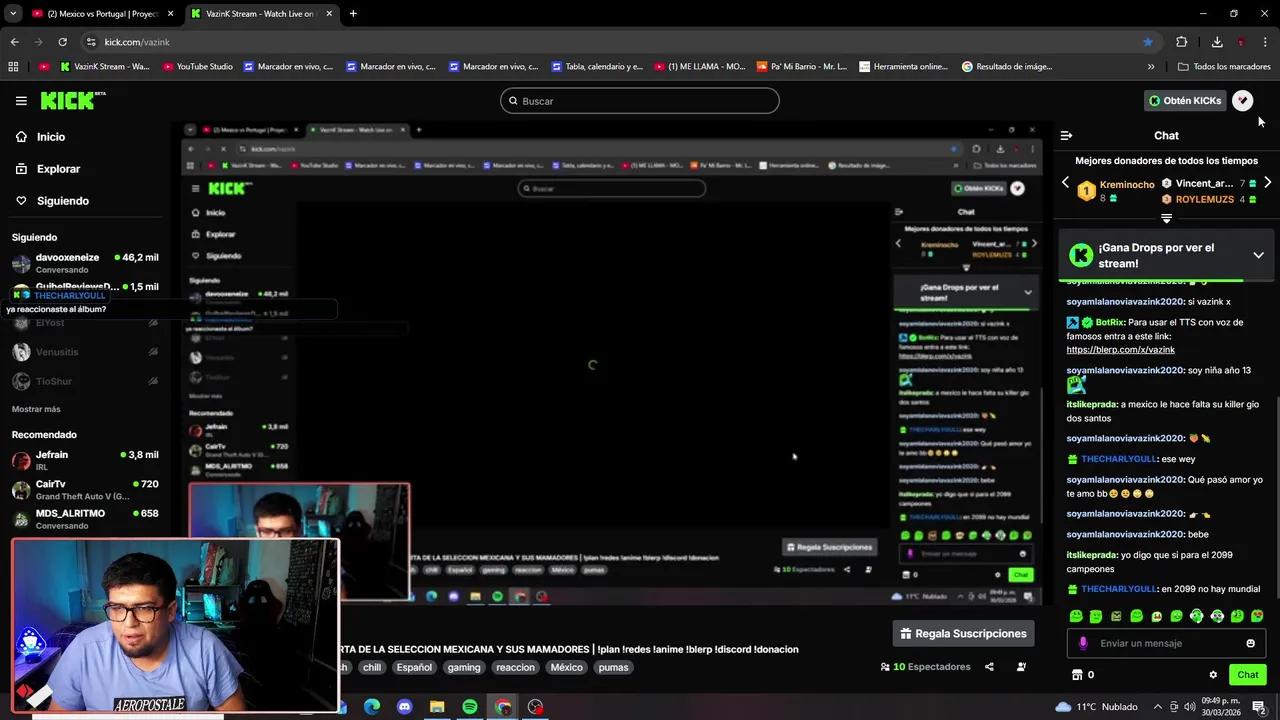Share the stream via share icon
This screenshot has height=720, width=1280.
point(989,667)
